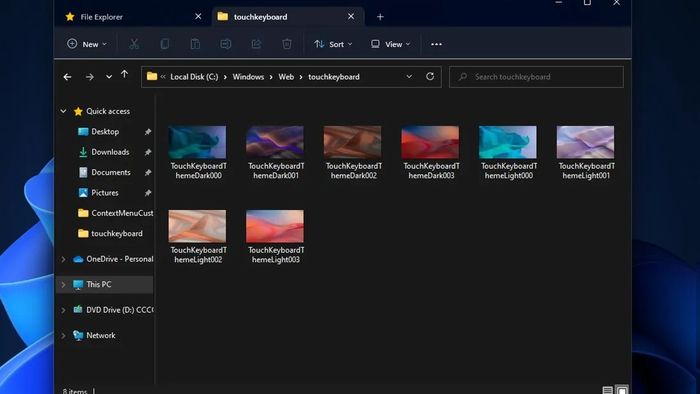The image size is (700, 394).
Task: Click touchkeyboard in the address breadcrumb
Action: (334, 77)
